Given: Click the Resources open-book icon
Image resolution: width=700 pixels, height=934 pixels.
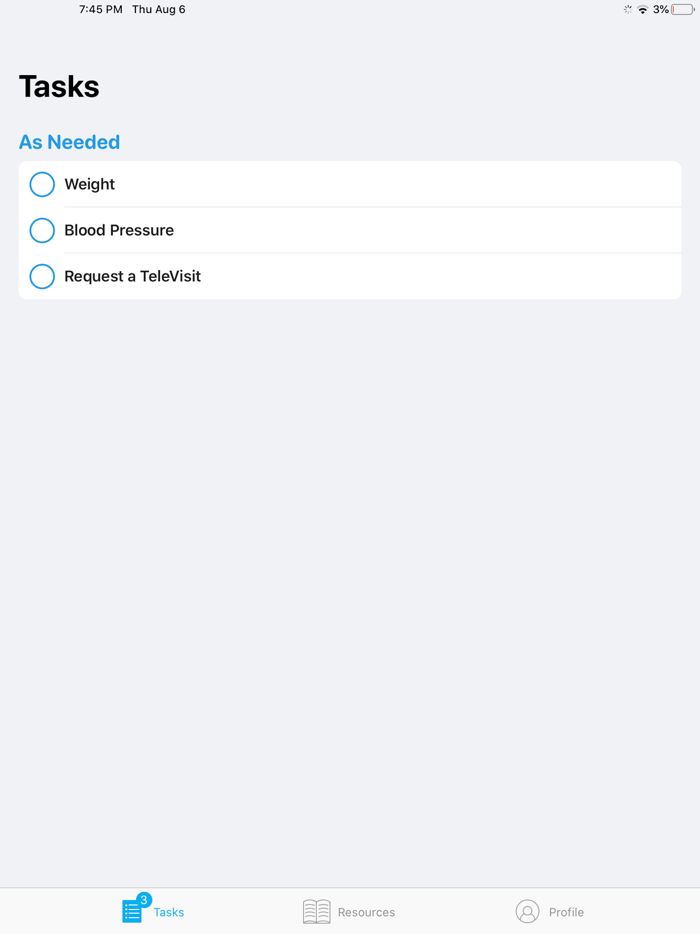Looking at the screenshot, I should (316, 912).
